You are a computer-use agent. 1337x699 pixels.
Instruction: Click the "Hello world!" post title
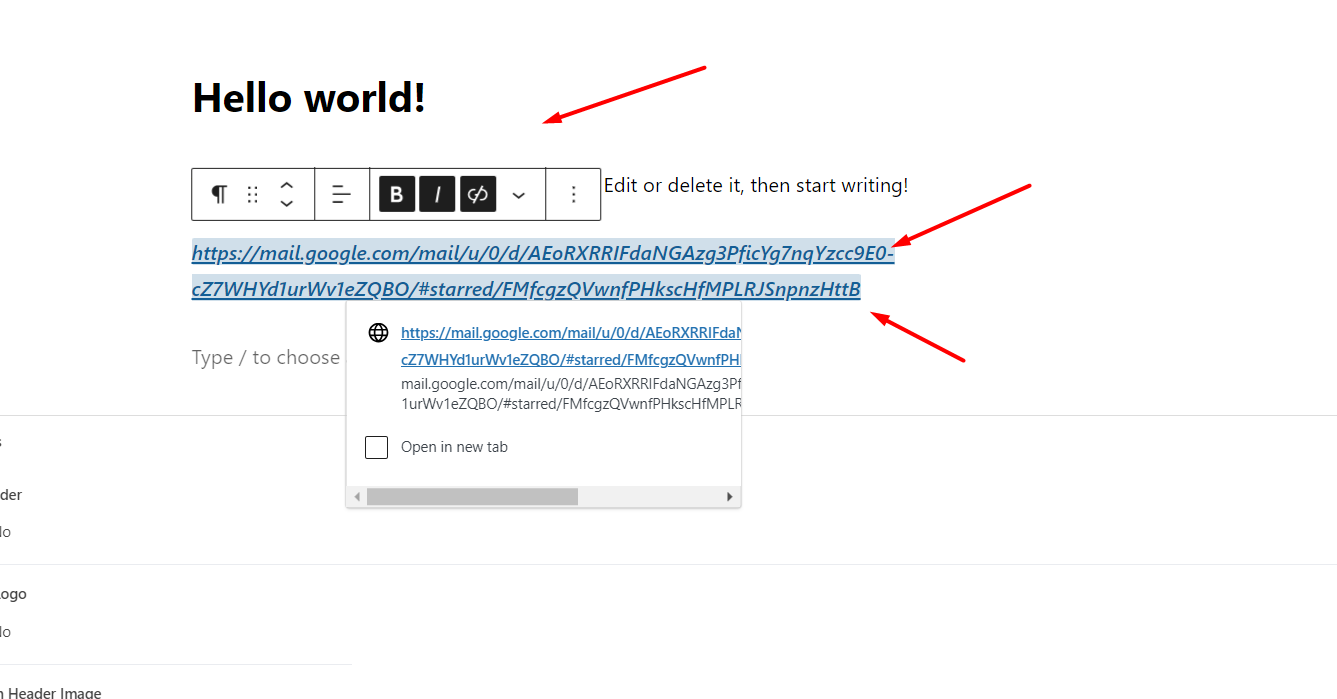pyautogui.click(x=309, y=98)
